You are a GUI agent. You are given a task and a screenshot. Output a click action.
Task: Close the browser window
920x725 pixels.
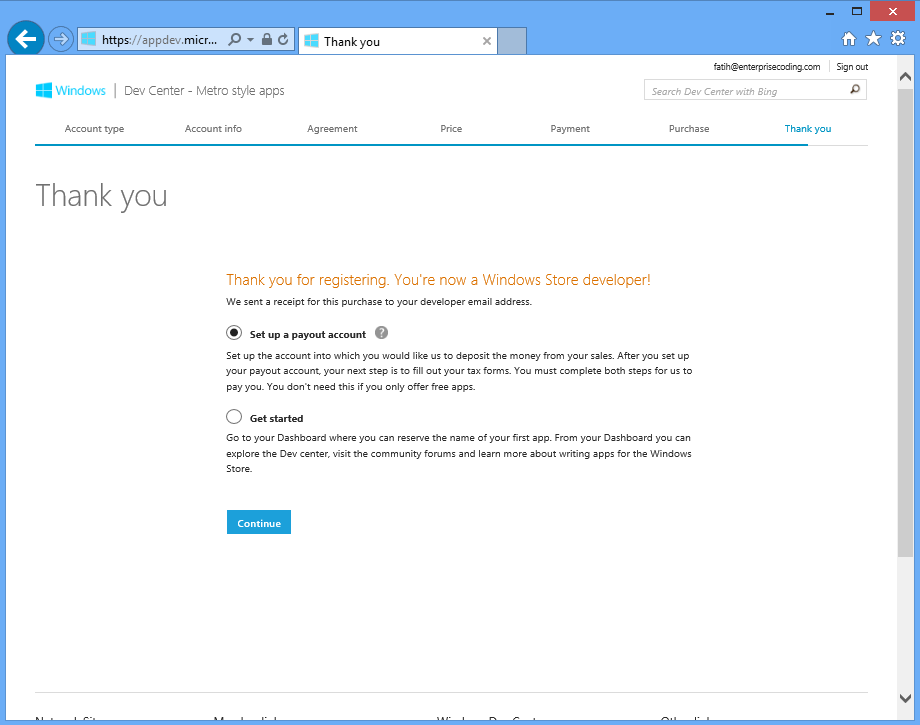892,12
